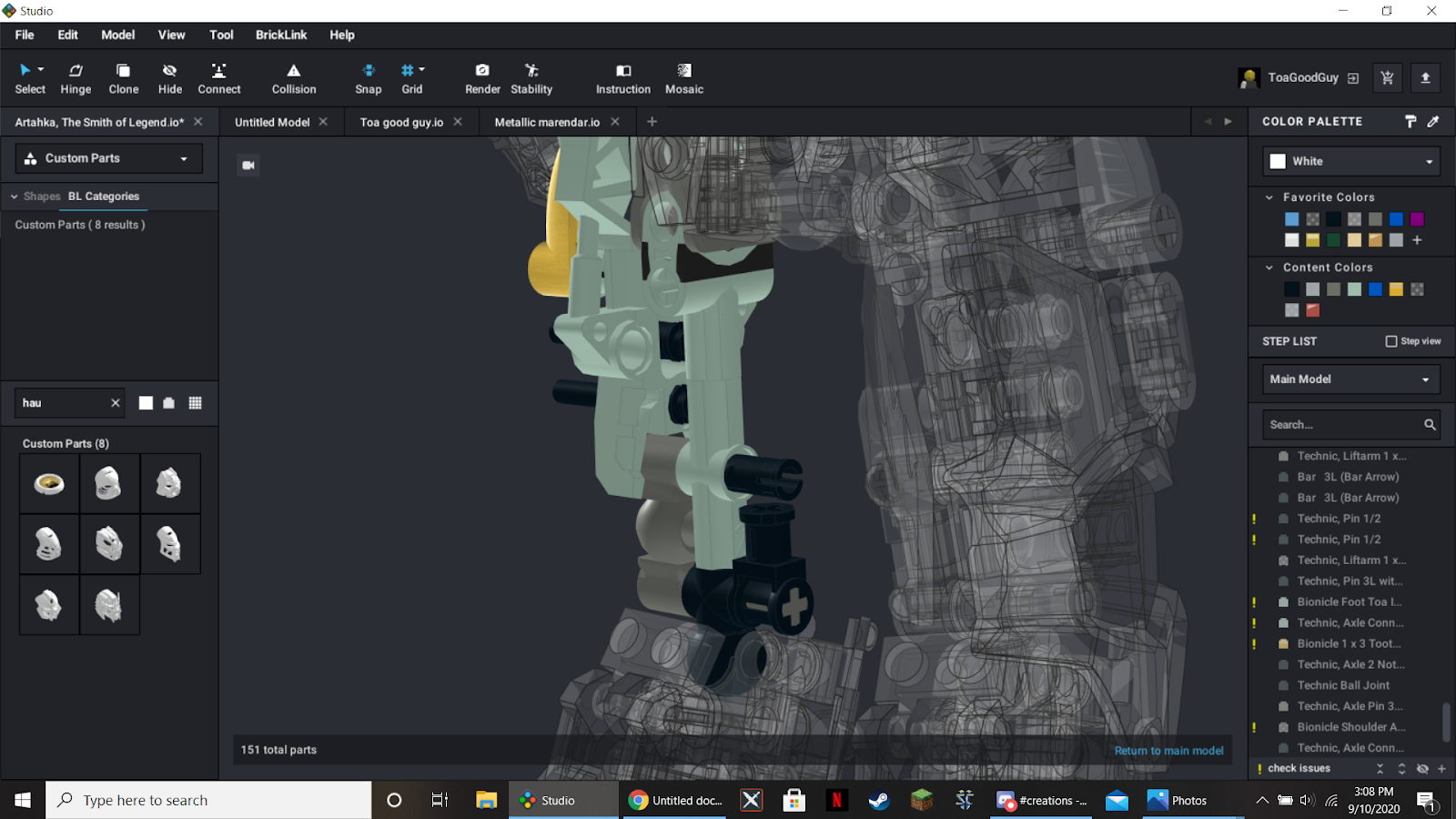Open the BrickLink menu
Screen dimensions: 1456x819
tap(281, 35)
